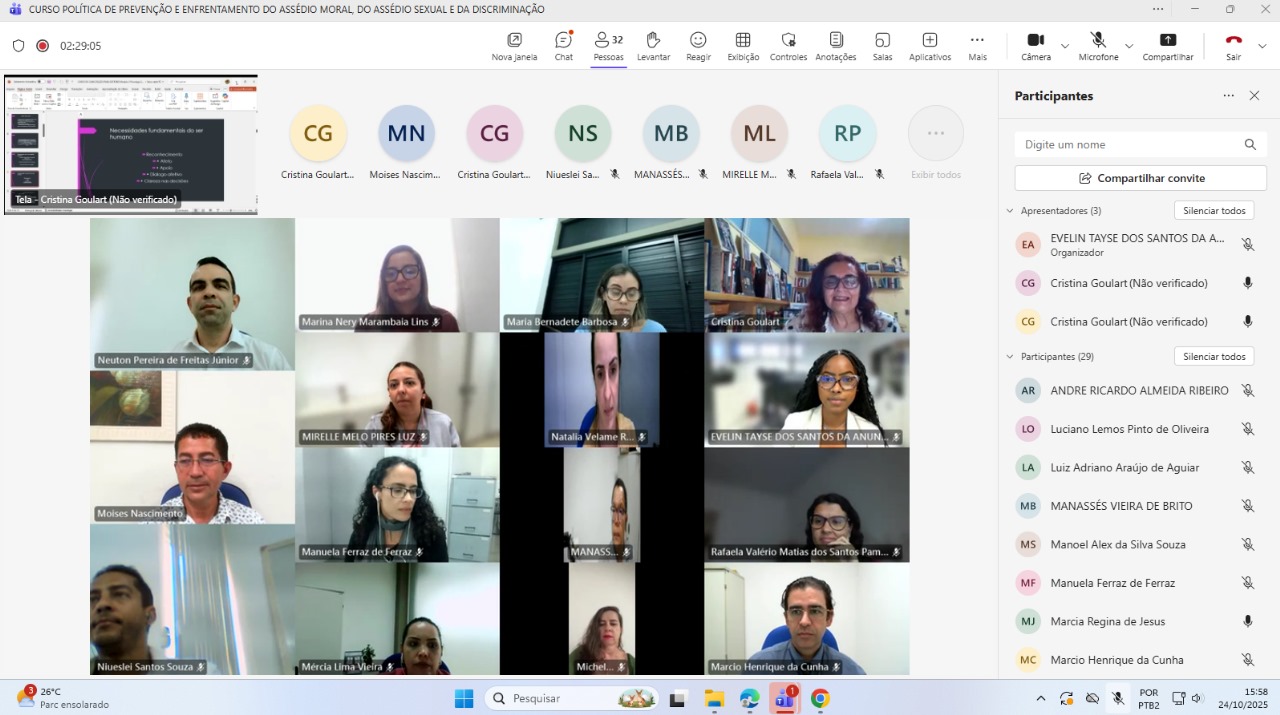Screen dimensions: 1280x715
Task: Open the microphone options dropdown arrow
Action: tap(1129, 46)
